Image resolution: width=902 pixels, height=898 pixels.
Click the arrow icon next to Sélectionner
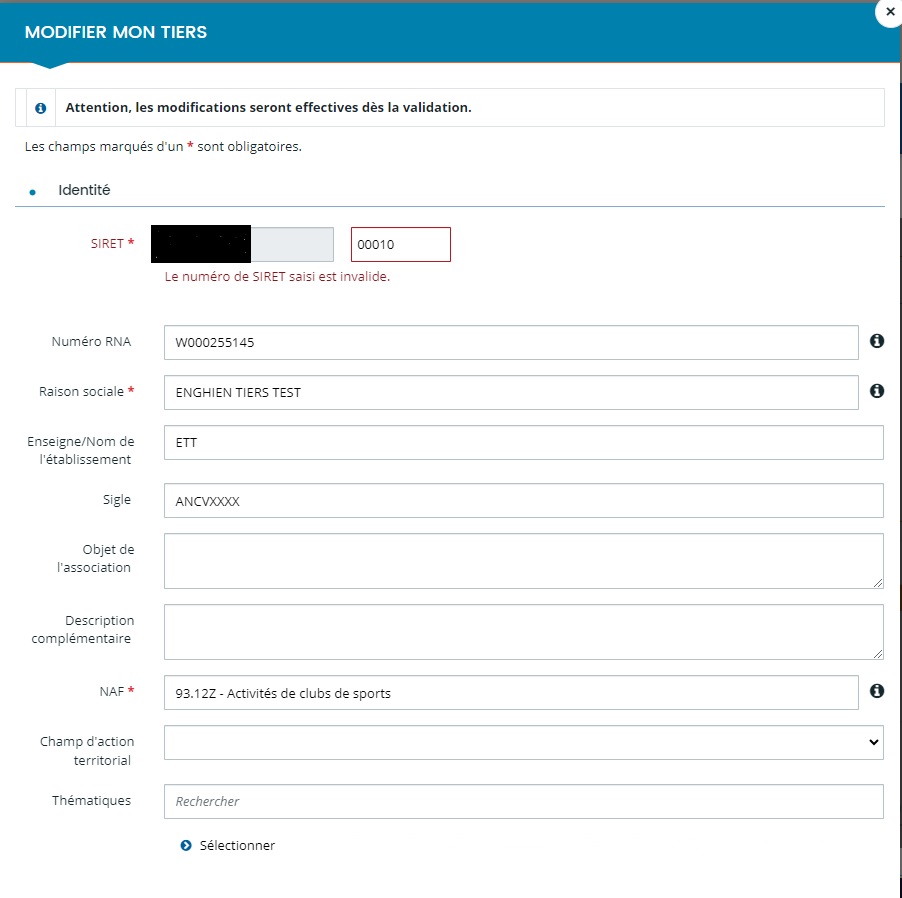coord(186,845)
